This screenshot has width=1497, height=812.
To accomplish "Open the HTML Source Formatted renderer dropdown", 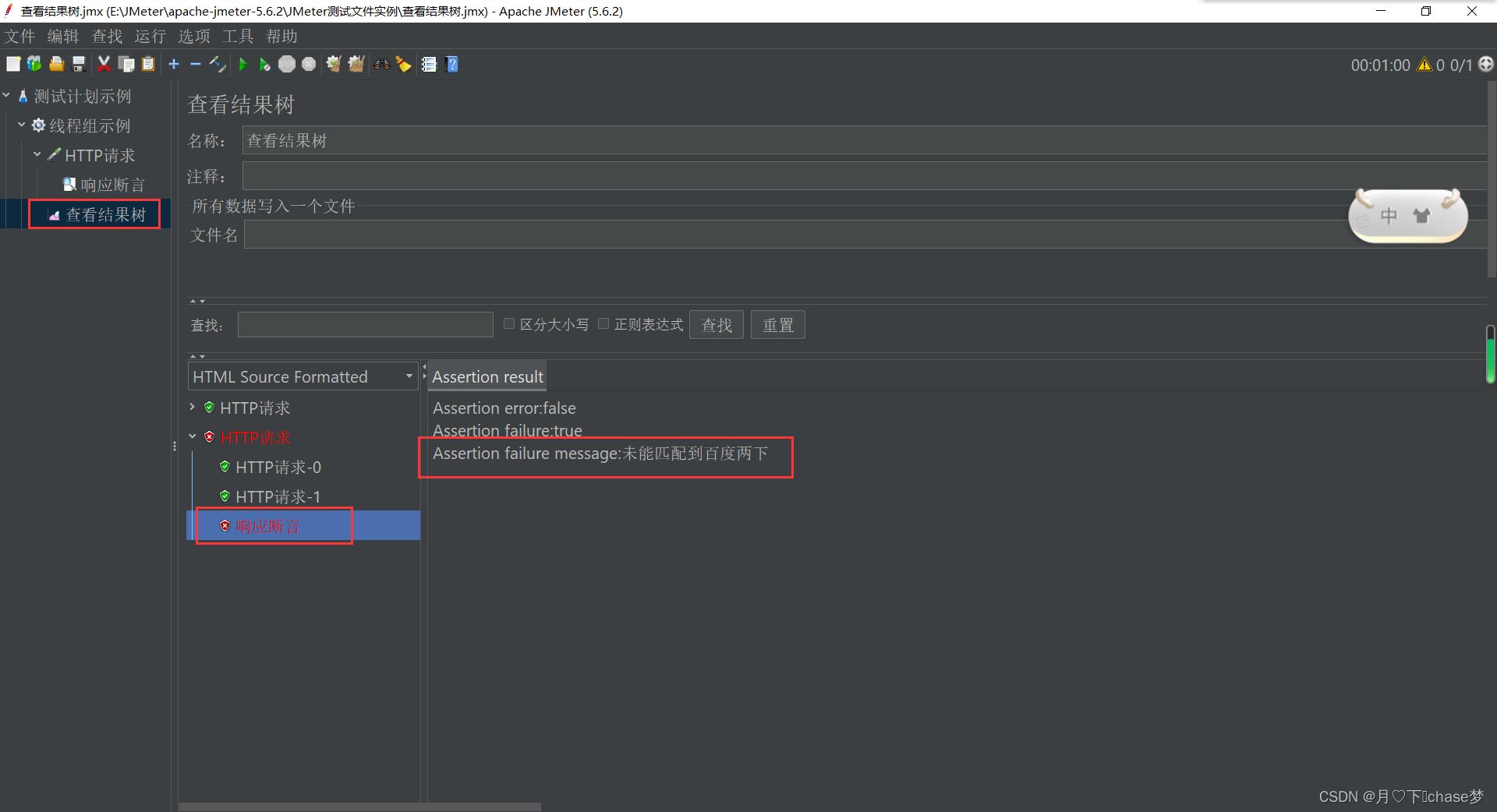I will click(x=303, y=377).
